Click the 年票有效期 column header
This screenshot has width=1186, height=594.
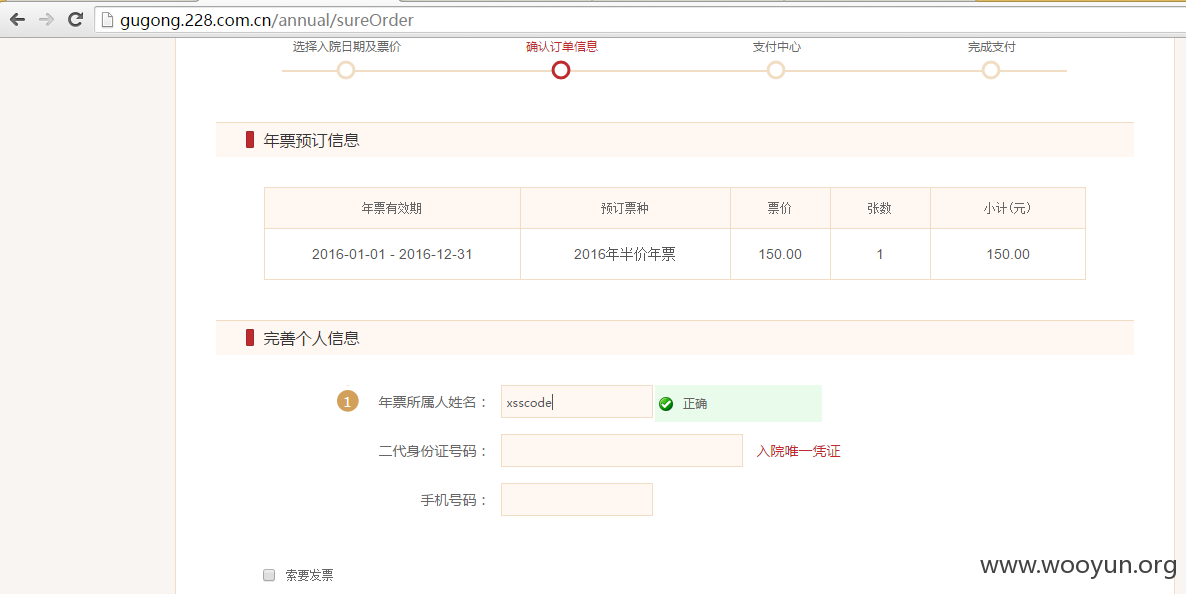tap(392, 208)
